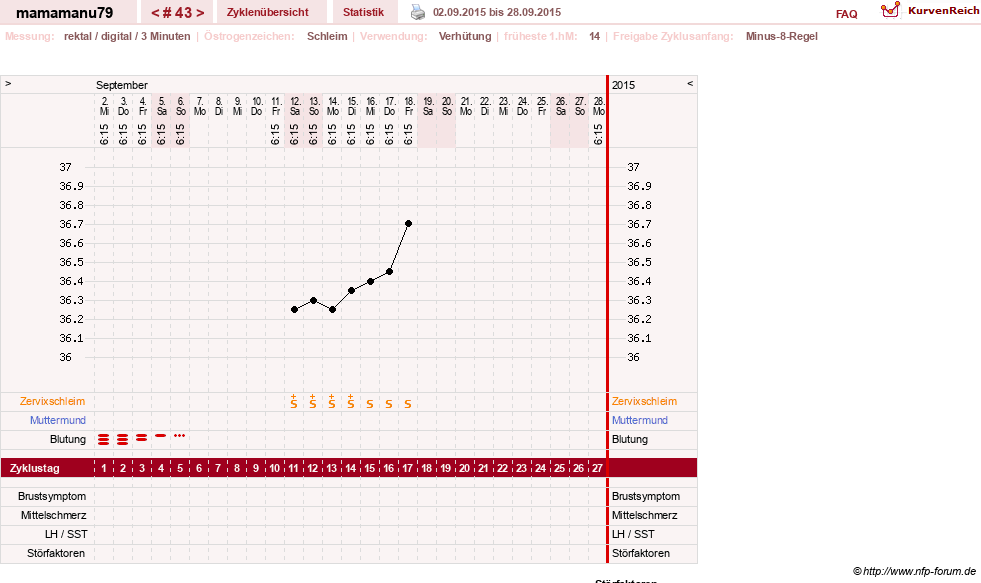Select the temperature point at 36.45 on day 16
981x583 pixels.
pos(390,271)
